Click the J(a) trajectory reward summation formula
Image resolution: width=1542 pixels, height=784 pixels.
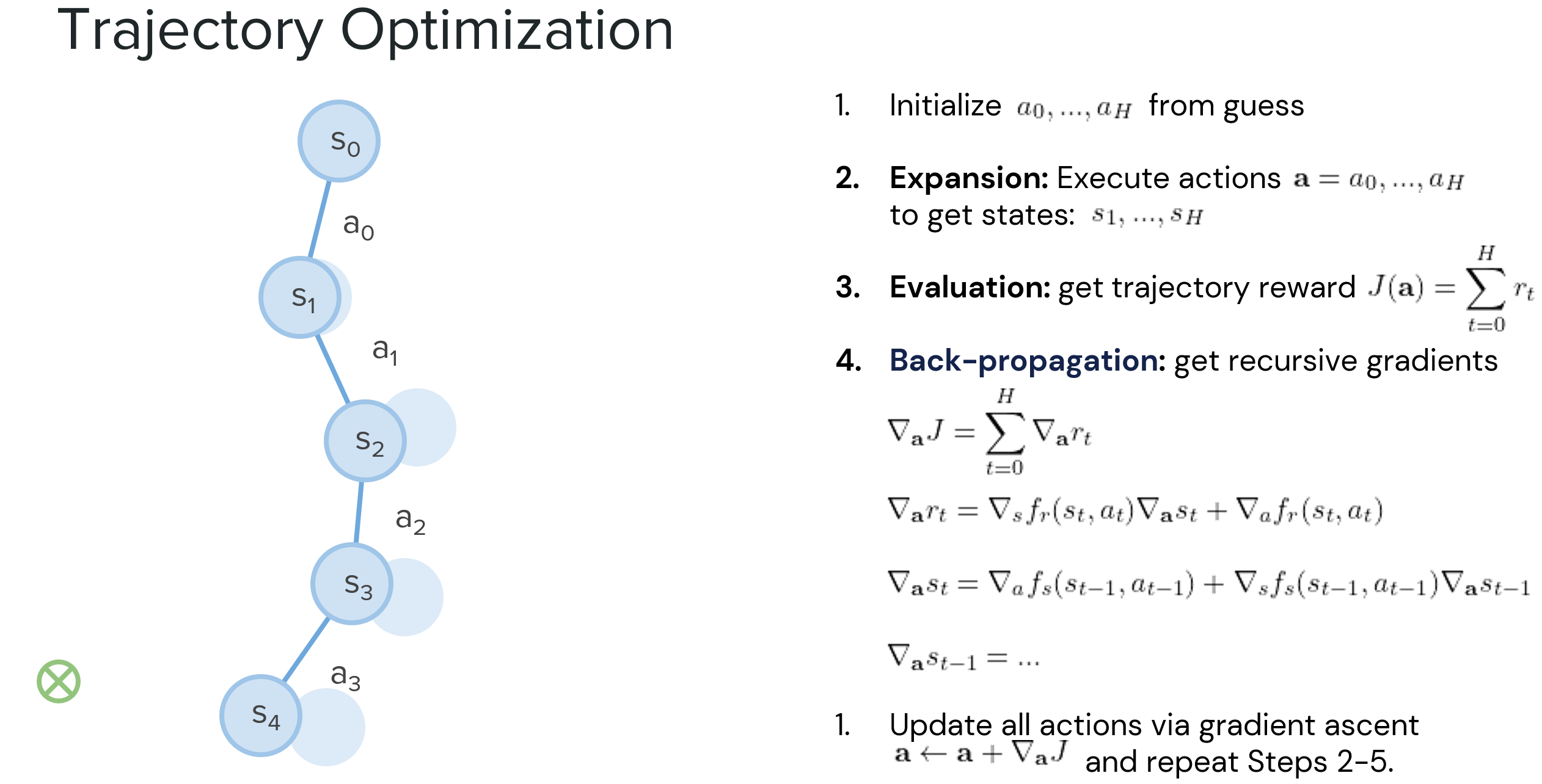(1450, 288)
